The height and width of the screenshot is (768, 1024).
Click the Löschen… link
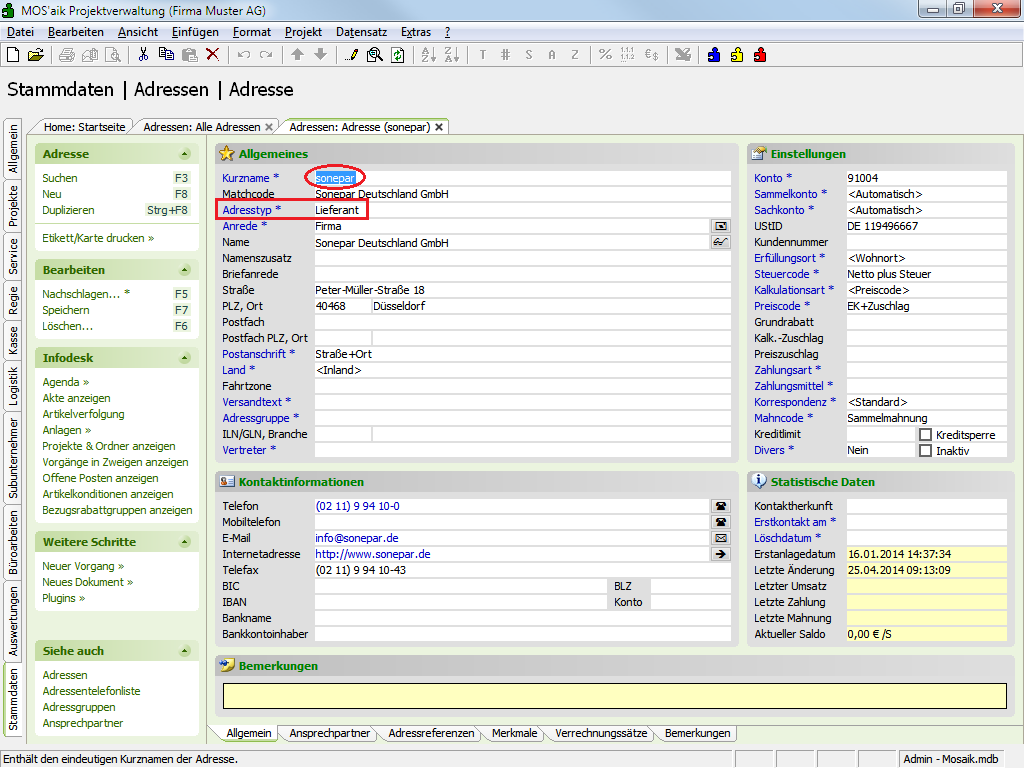click(67, 326)
